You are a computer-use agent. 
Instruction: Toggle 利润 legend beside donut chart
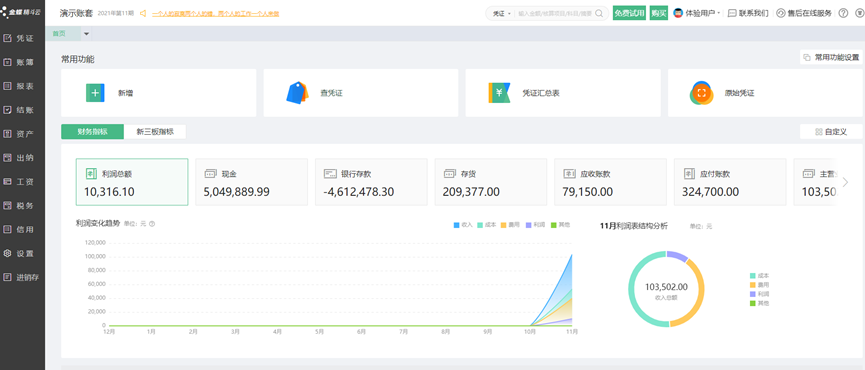tap(759, 294)
